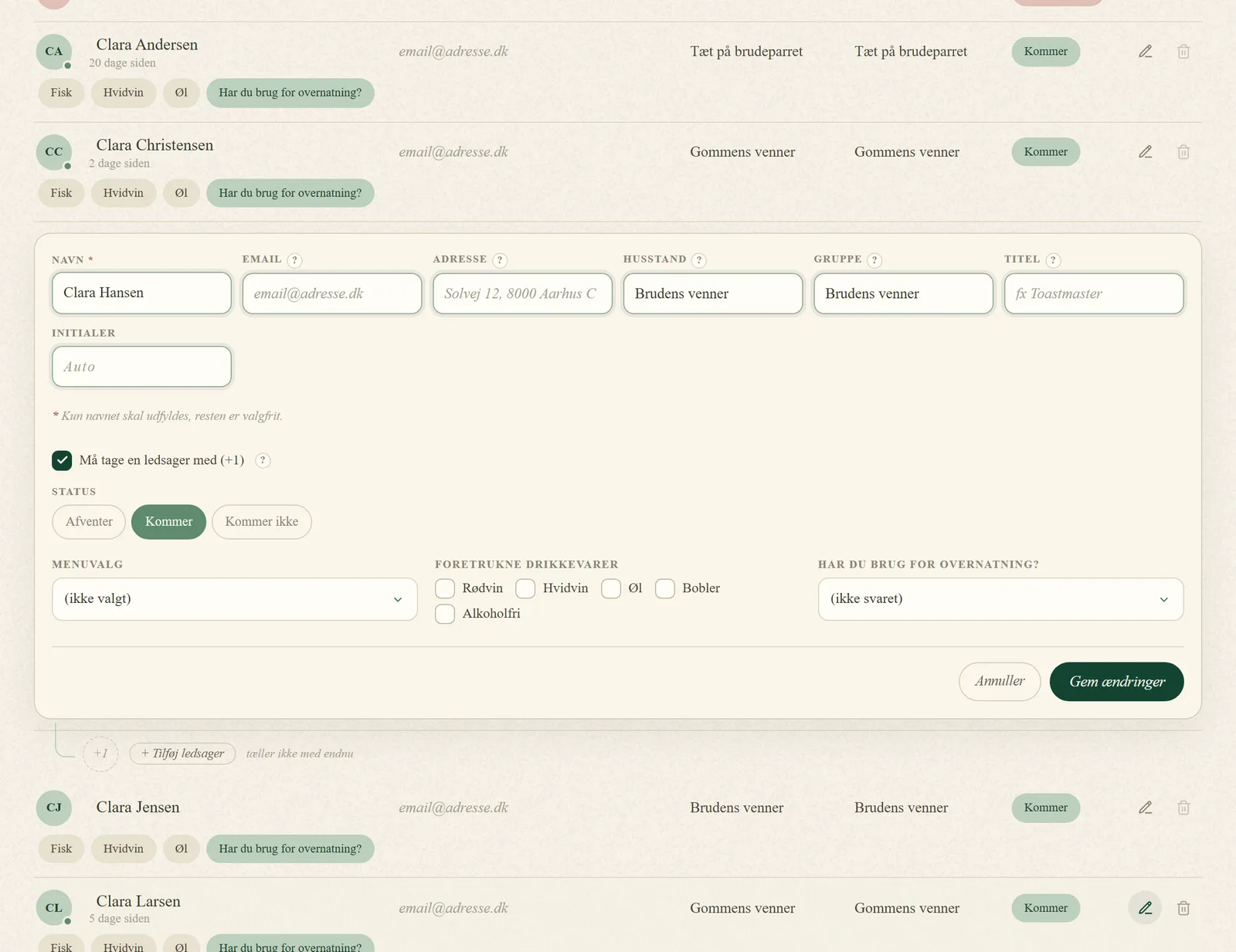The width and height of the screenshot is (1236, 952).
Task: Edit Clara Andersen's guest entry
Action: tap(1146, 52)
